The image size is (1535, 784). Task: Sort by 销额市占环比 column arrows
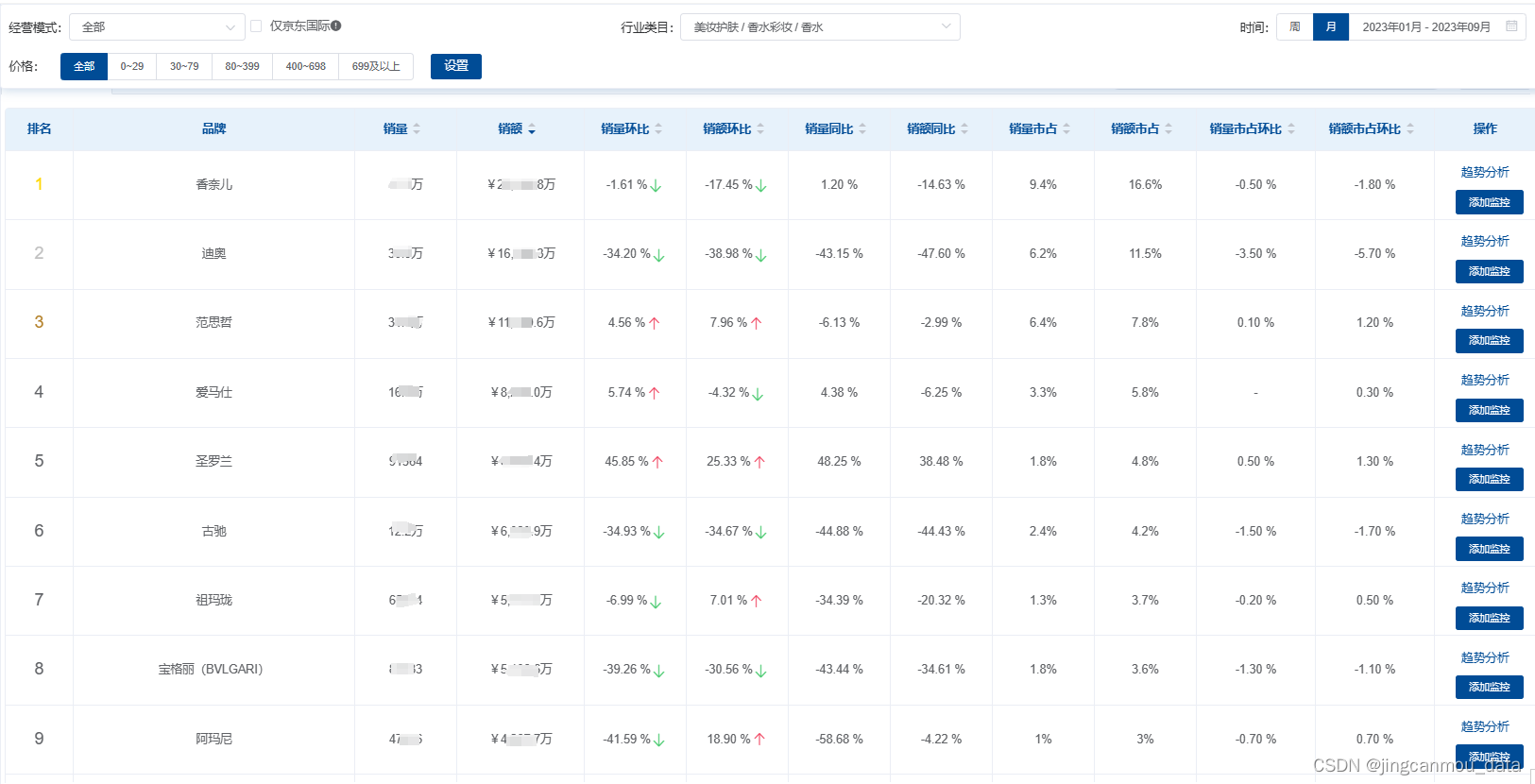coord(1410,129)
